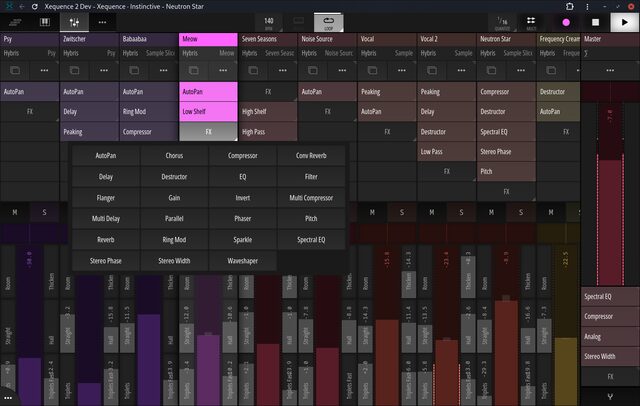Solo the Vocal track
640x406 pixels.
(402, 212)
